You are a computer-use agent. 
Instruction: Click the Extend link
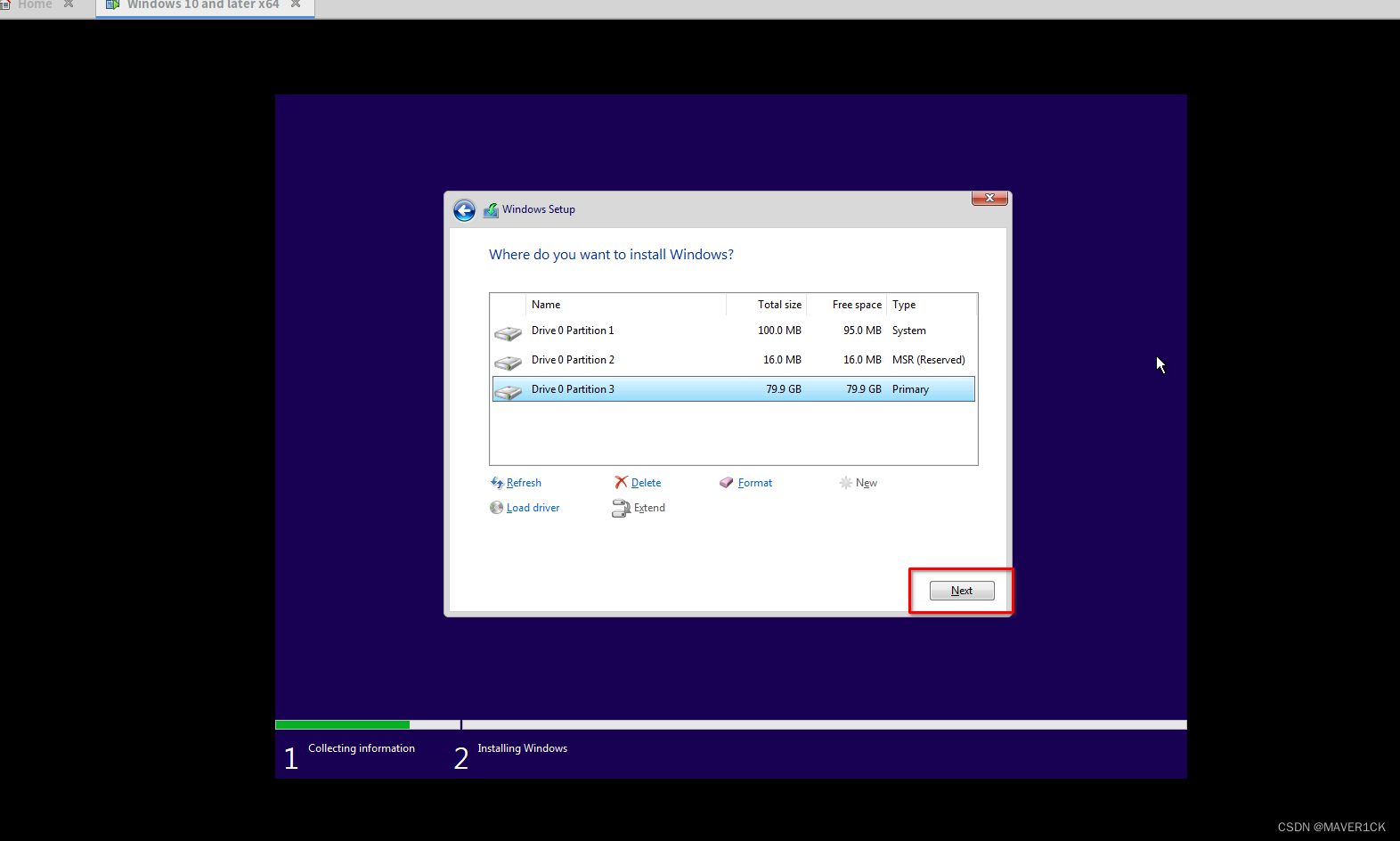[x=649, y=508]
